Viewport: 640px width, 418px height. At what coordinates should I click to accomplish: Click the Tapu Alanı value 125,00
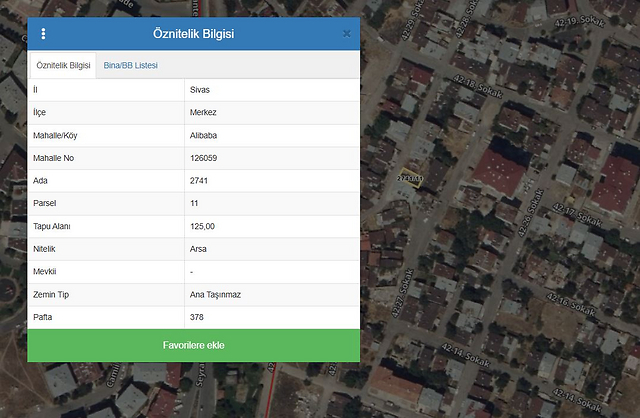pyautogui.click(x=202, y=226)
